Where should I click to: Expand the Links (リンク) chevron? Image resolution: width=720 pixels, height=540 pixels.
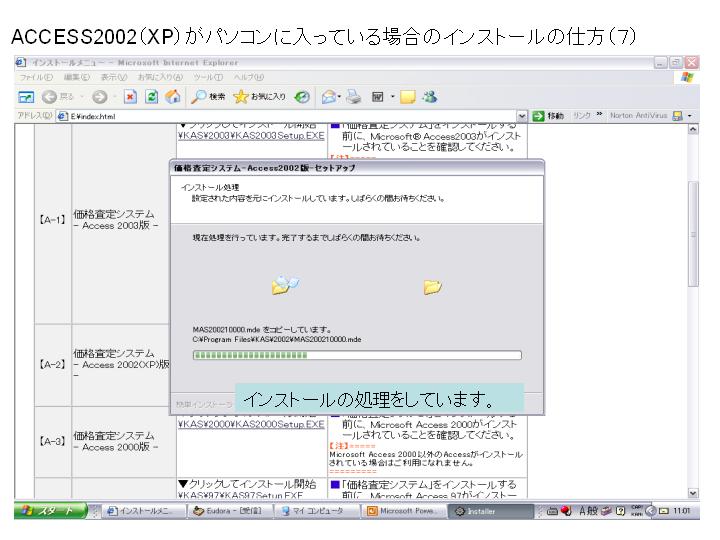click(x=599, y=114)
